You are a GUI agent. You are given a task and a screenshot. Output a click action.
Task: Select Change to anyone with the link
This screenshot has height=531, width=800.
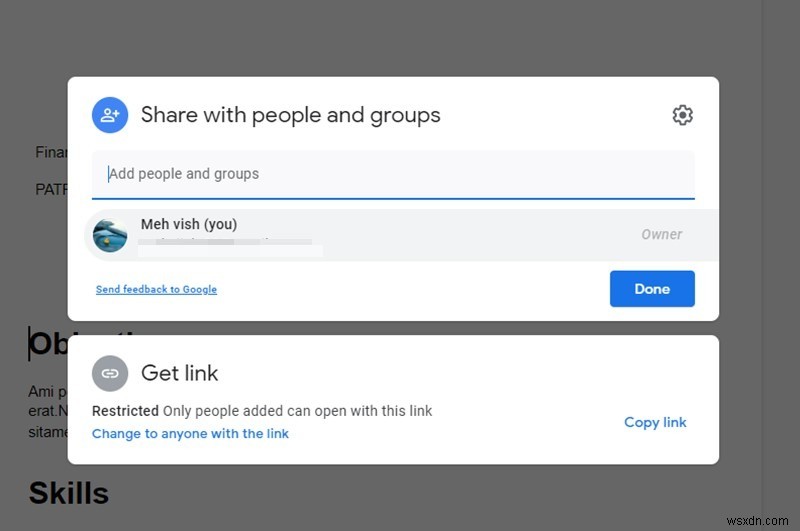190,434
